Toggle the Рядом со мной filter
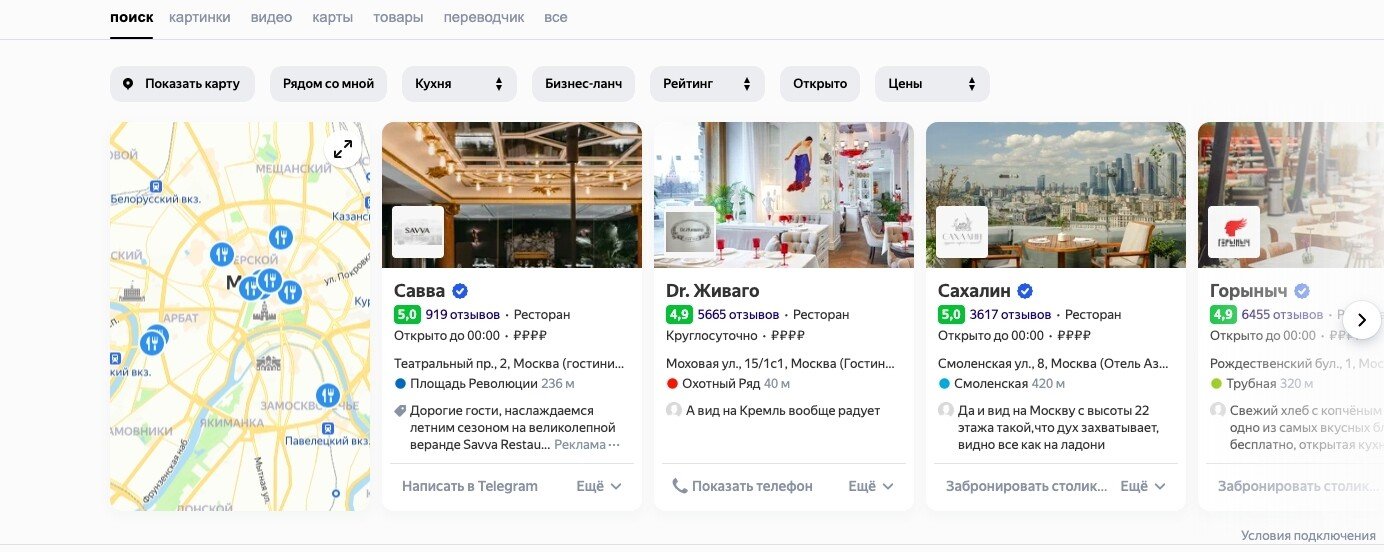This screenshot has width=1384, height=552. 328,84
